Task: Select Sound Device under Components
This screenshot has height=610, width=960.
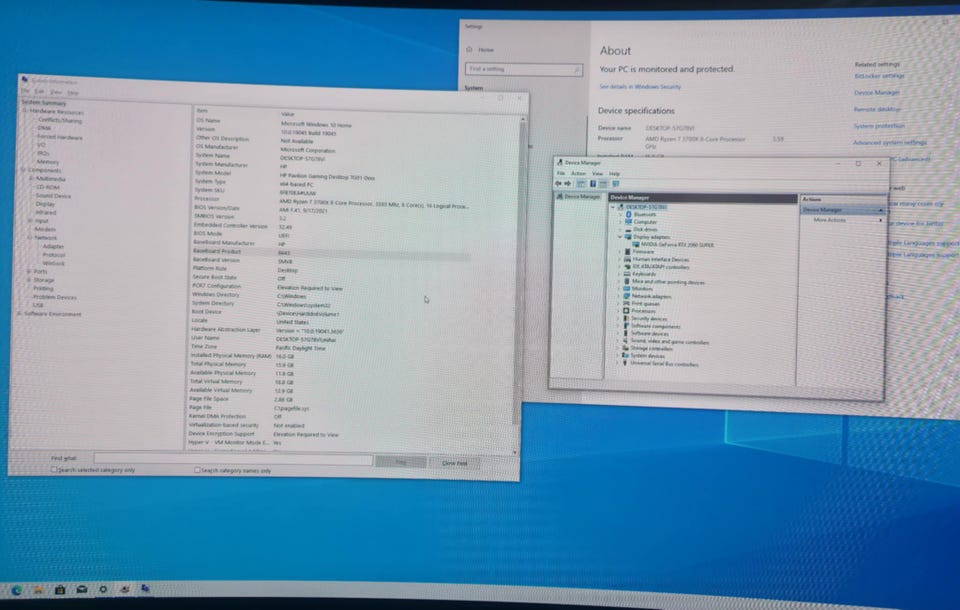Action: pyautogui.click(x=53, y=196)
